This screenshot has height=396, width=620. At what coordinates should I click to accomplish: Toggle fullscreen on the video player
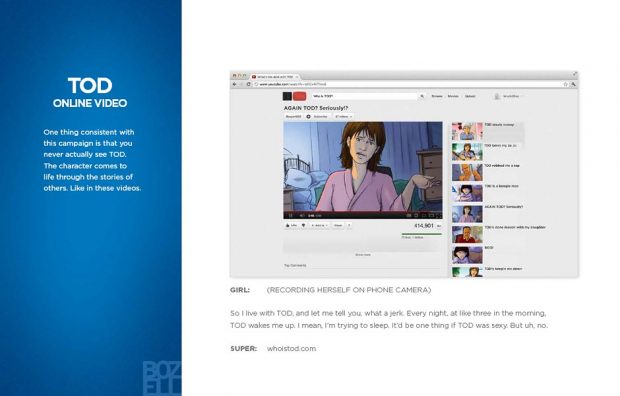[438, 216]
